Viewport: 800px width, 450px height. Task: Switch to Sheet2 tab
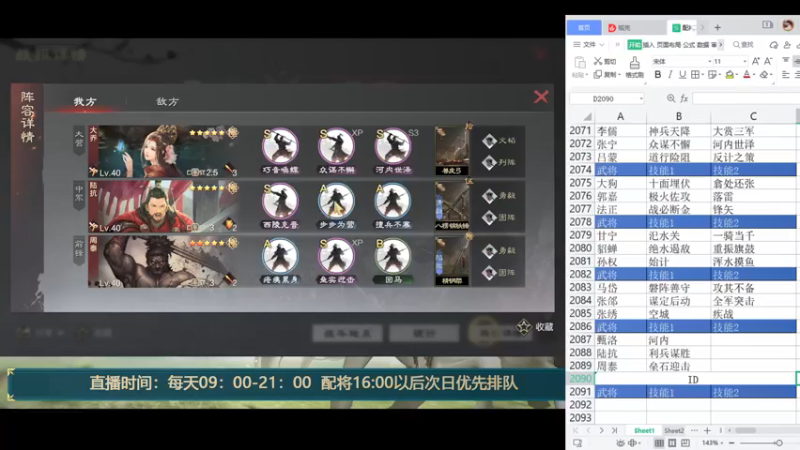(673, 431)
